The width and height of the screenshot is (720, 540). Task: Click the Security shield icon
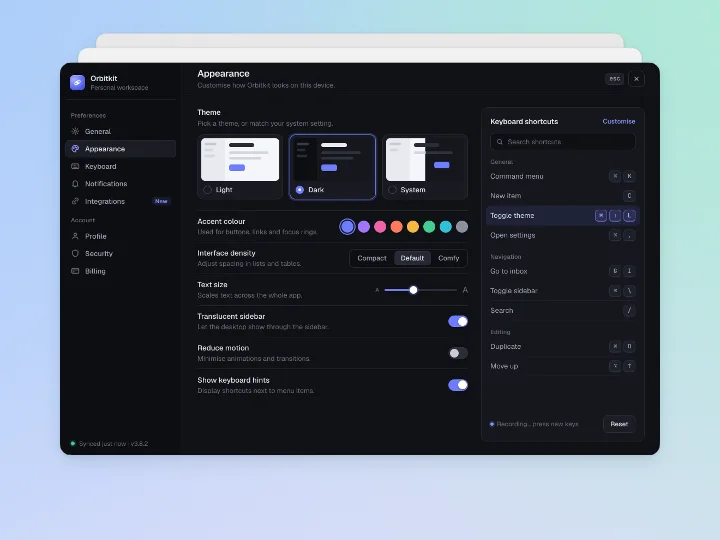pos(75,253)
